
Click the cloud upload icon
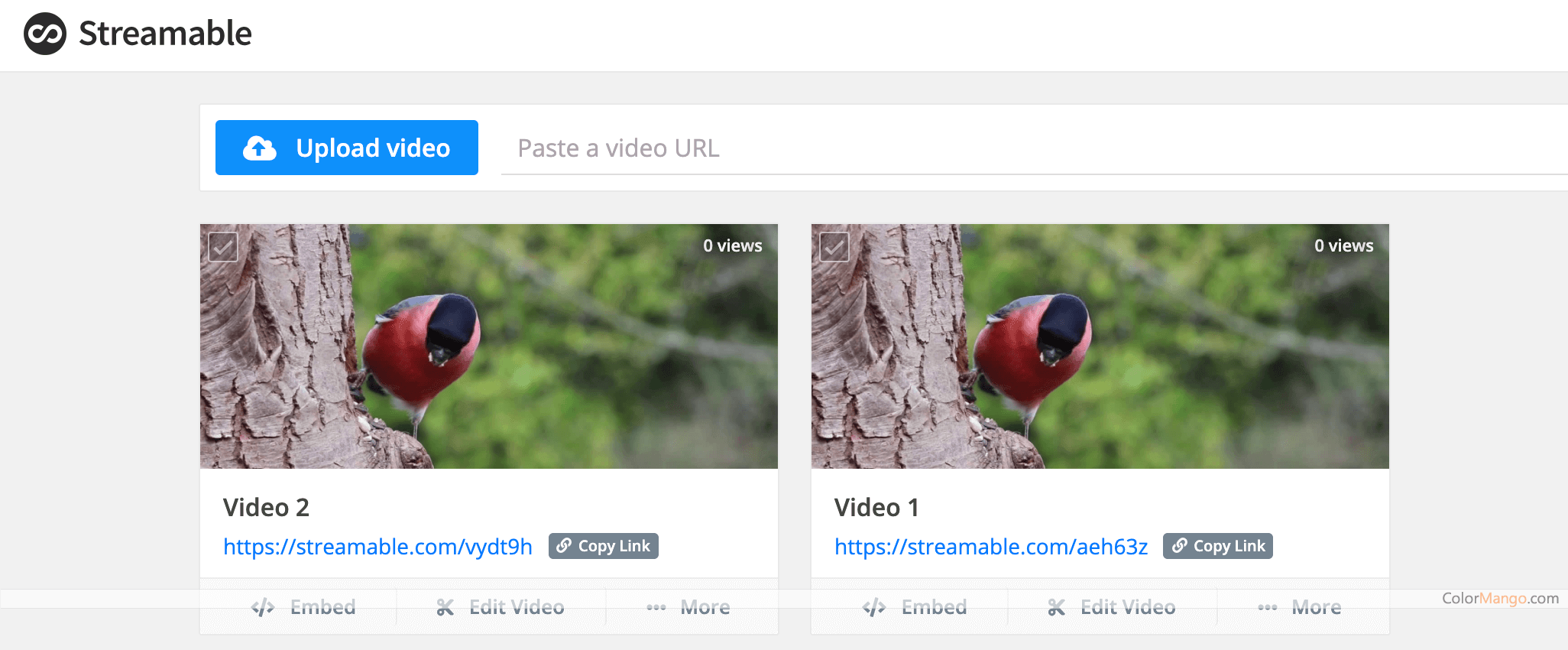point(260,148)
